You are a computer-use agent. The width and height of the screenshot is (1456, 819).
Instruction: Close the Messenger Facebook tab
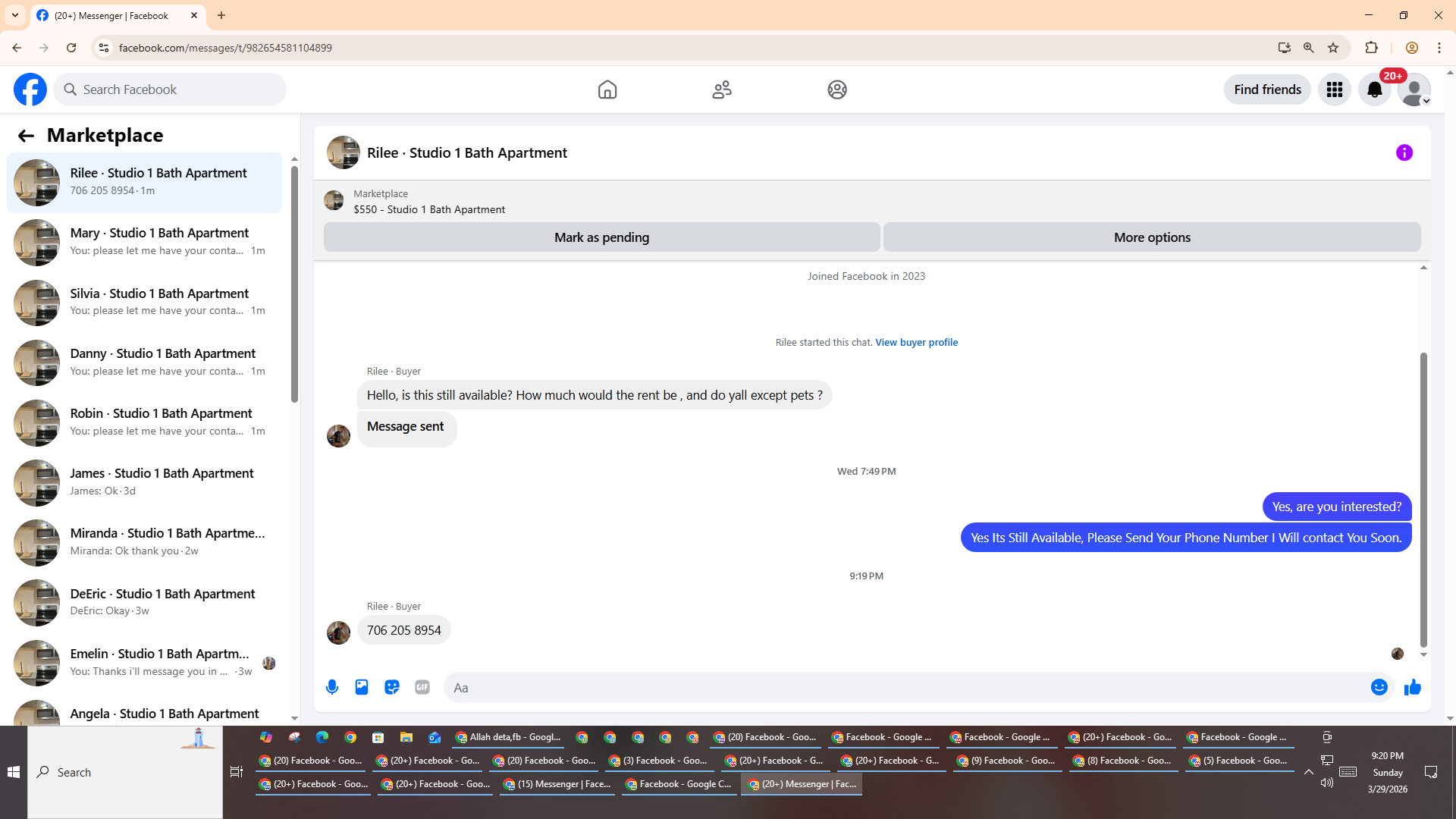click(194, 15)
